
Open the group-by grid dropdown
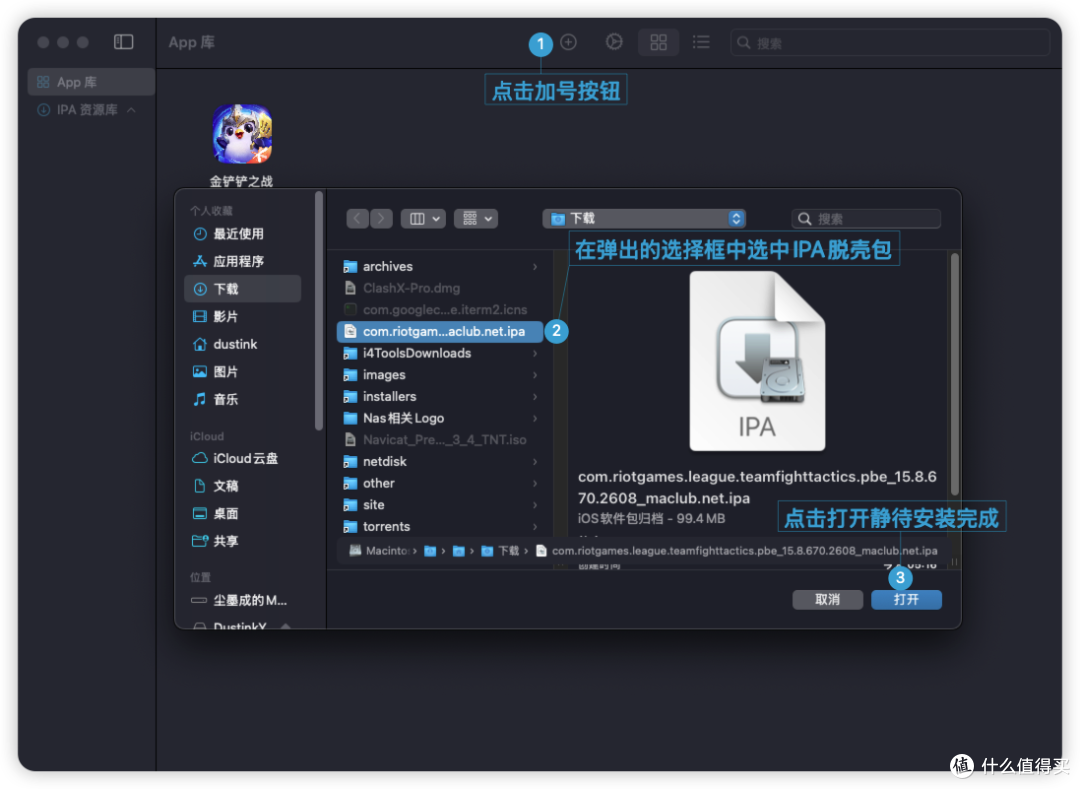click(x=476, y=219)
